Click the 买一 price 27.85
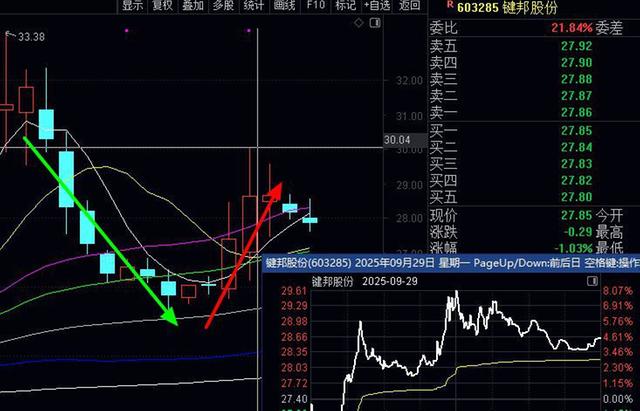640x411 pixels. pyautogui.click(x=576, y=131)
